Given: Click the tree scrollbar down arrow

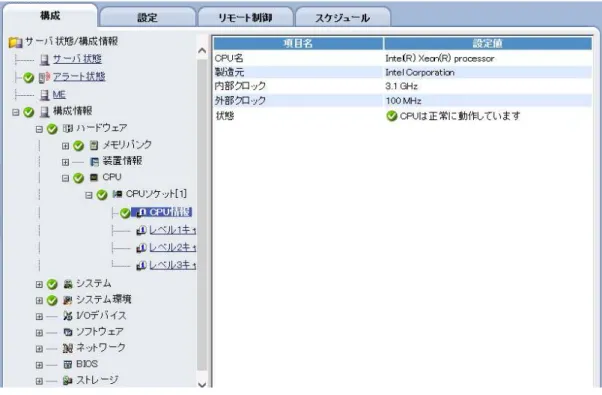Looking at the screenshot, I should coord(202,384).
